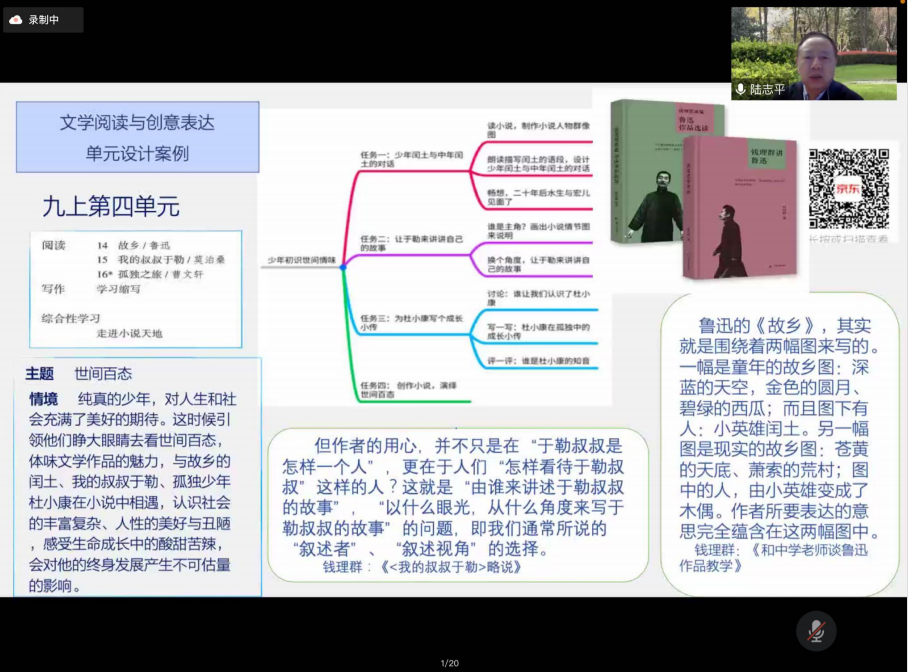Click the 主题 世间百态 line
Screen dimensions: 908x672
pyautogui.click(x=79, y=374)
